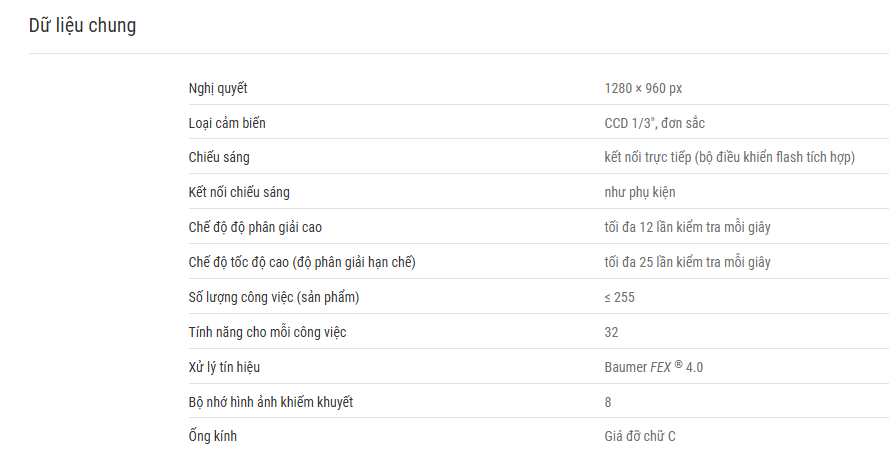Click the '≤ 255' value
This screenshot has height=457, width=889.
[619, 298]
